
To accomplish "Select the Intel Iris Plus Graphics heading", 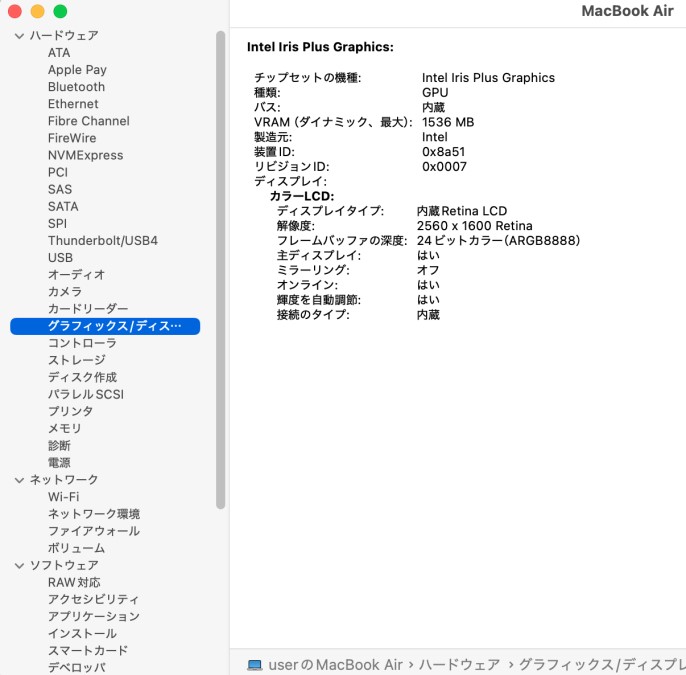I will (320, 47).
